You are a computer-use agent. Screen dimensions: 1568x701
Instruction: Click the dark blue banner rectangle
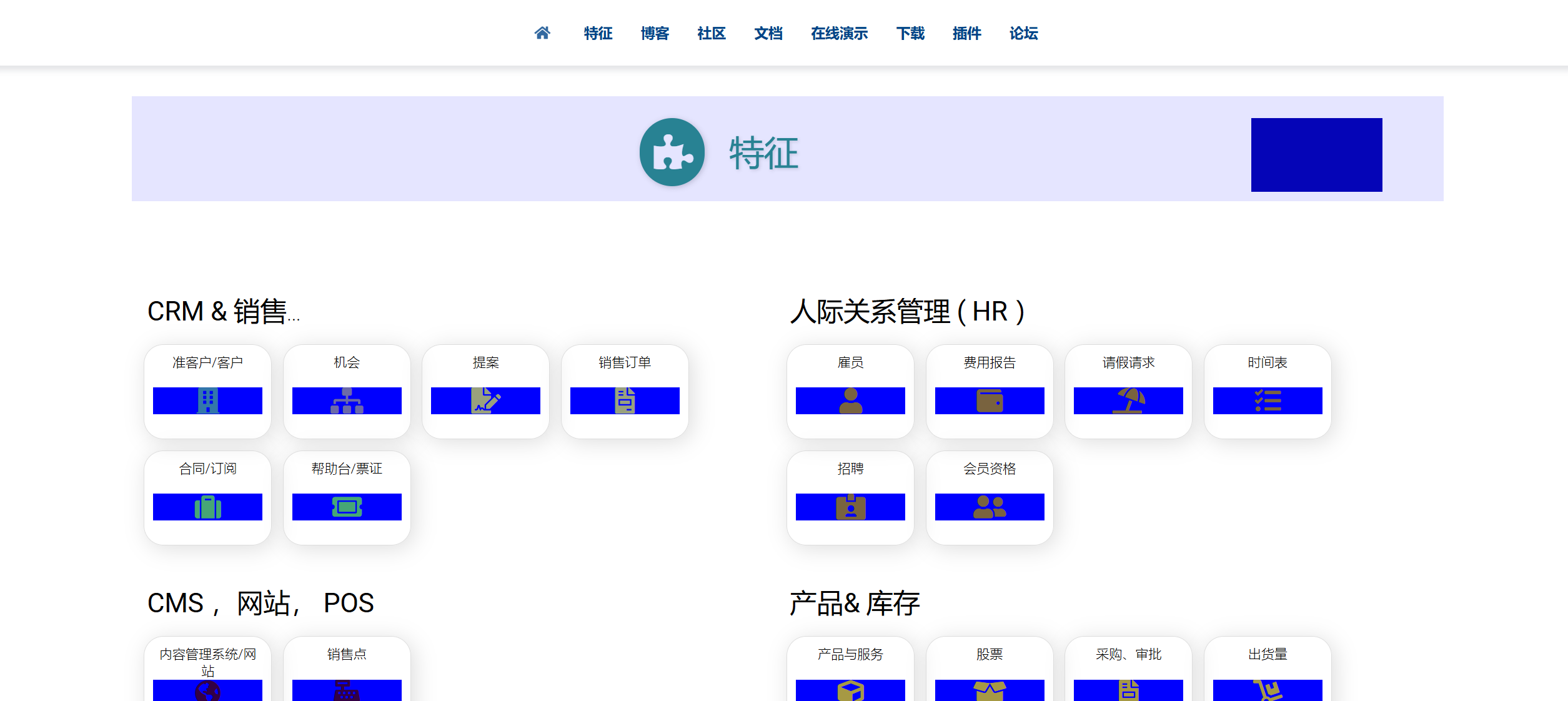click(x=1316, y=154)
